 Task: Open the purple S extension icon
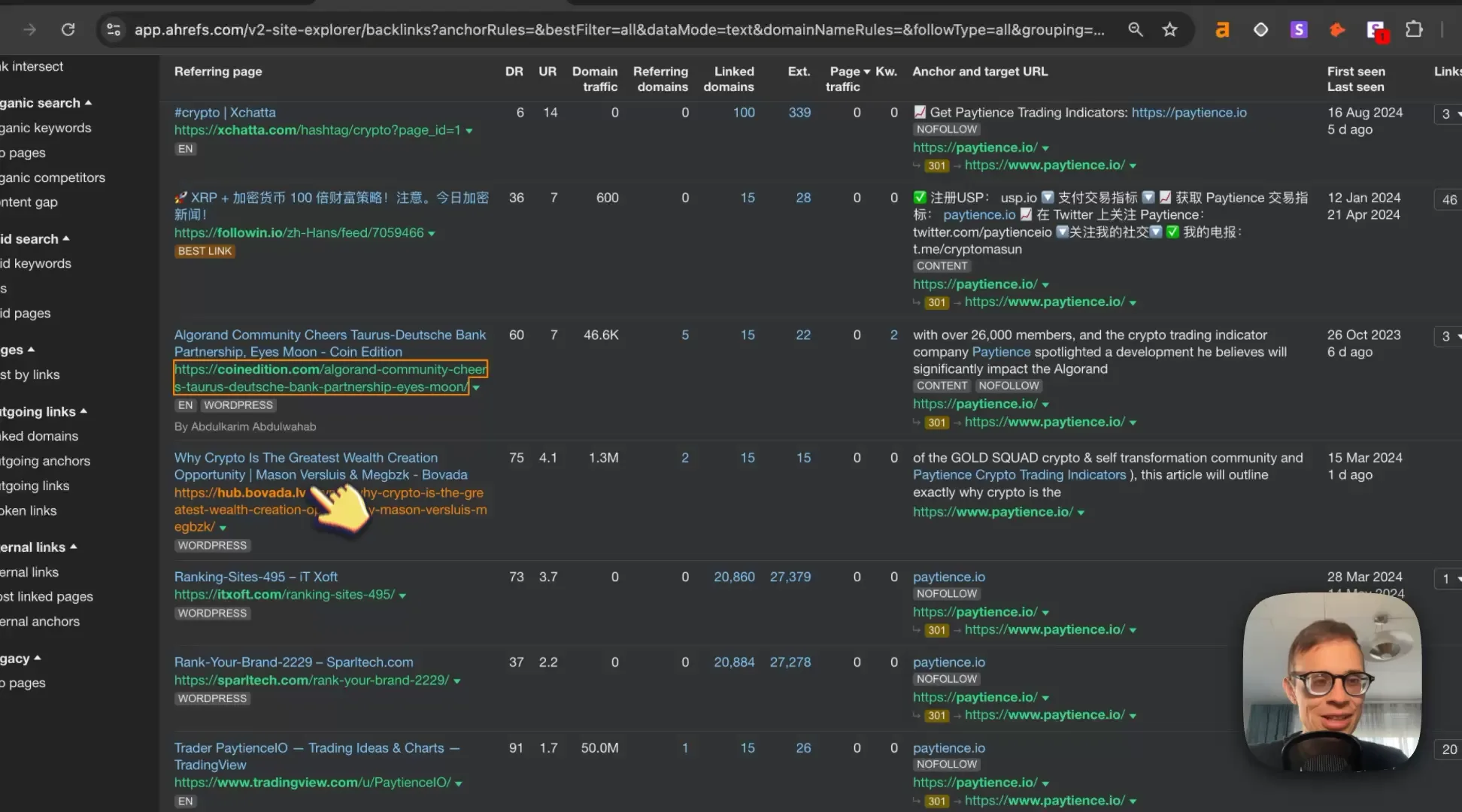(x=1299, y=29)
